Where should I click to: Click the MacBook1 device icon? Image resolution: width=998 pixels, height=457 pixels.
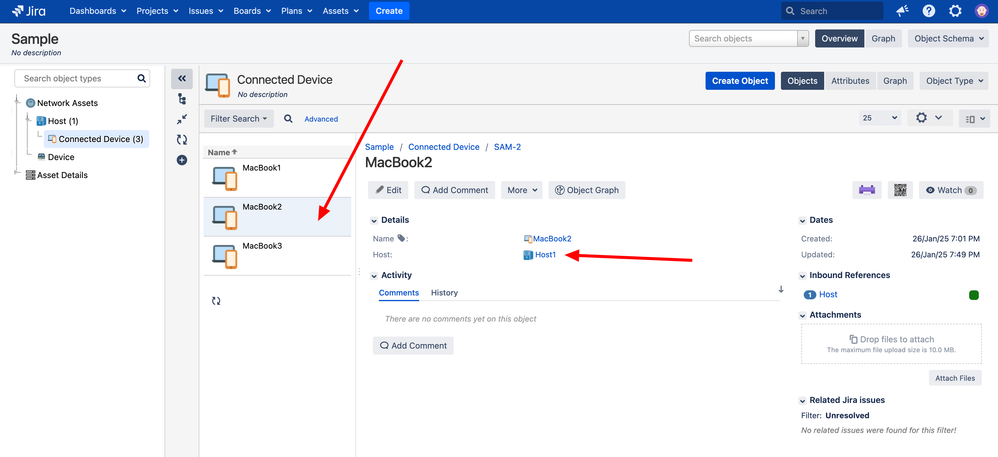(225, 178)
